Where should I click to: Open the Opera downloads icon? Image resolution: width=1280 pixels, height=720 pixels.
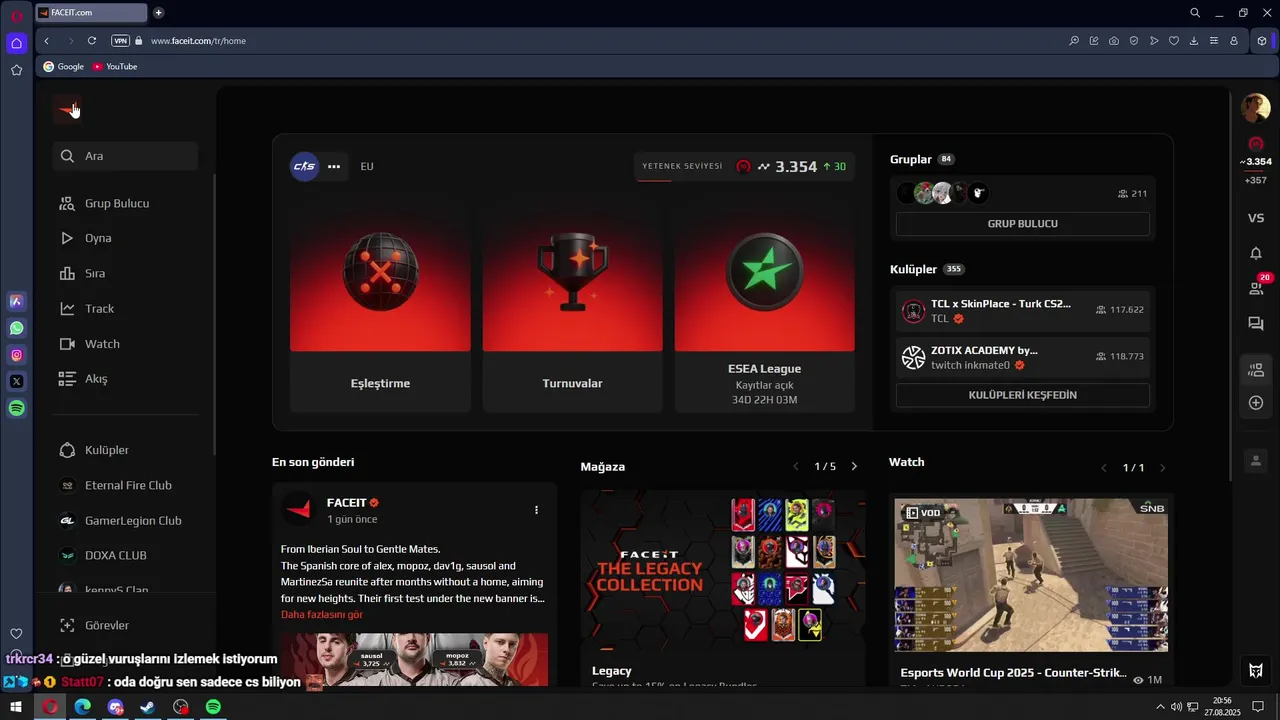pos(1194,41)
